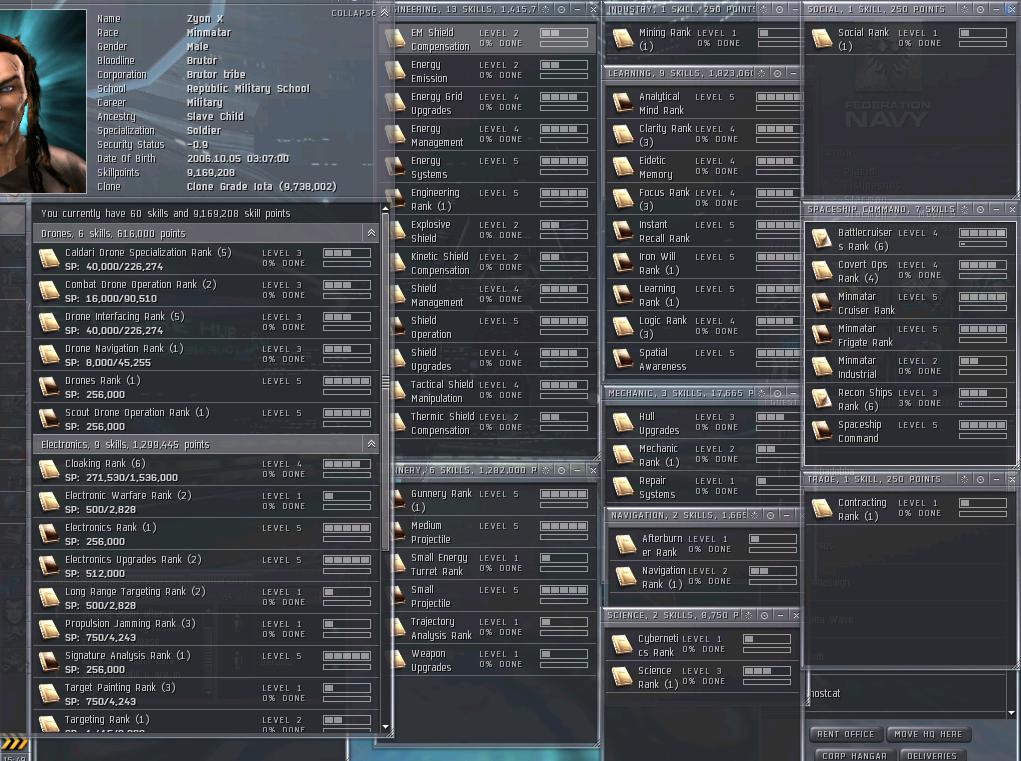
Task: Open Deliveries
Action: point(932,756)
